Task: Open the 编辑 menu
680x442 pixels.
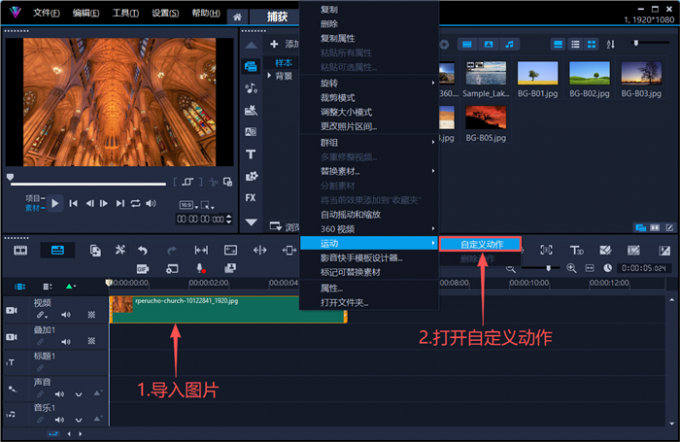Action: click(85, 13)
